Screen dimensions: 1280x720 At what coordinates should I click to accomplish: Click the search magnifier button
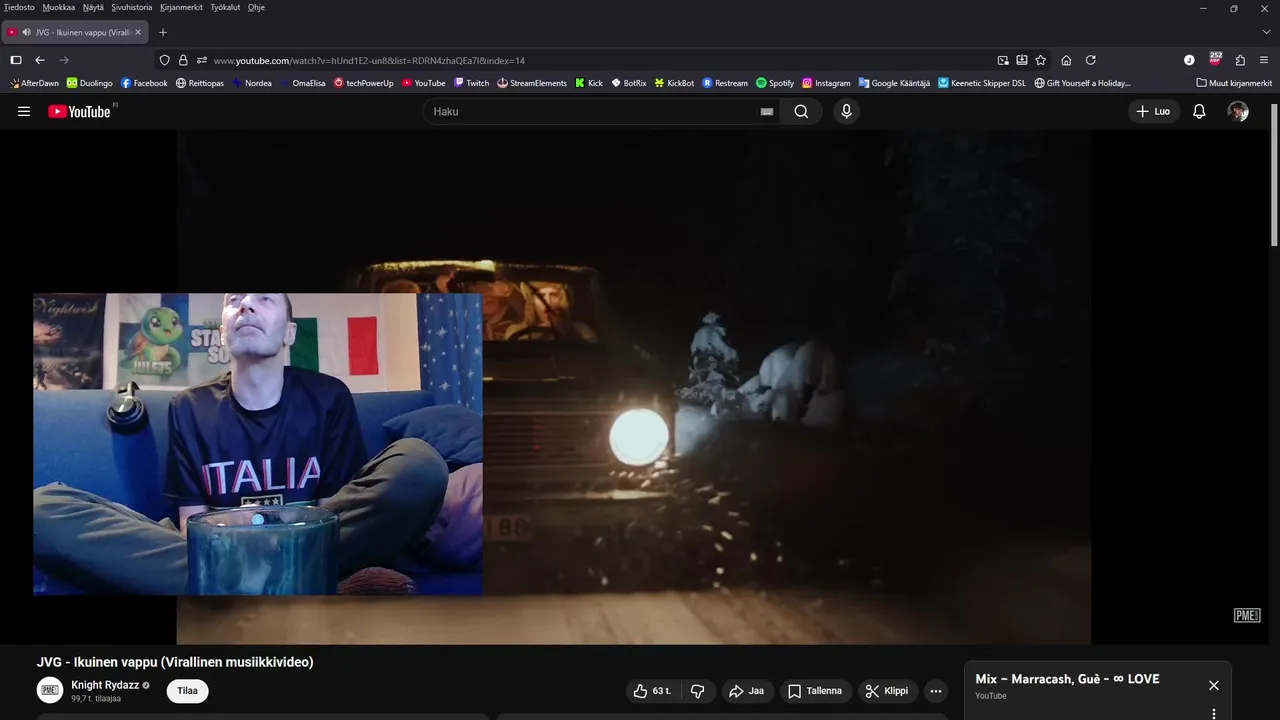pos(801,112)
